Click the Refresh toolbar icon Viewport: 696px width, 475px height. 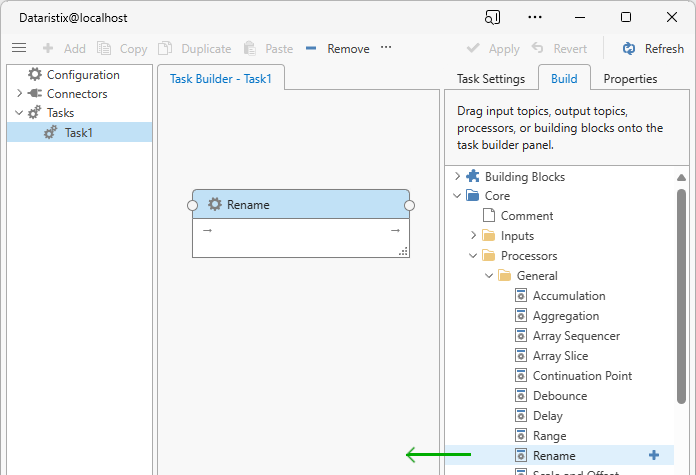629,48
